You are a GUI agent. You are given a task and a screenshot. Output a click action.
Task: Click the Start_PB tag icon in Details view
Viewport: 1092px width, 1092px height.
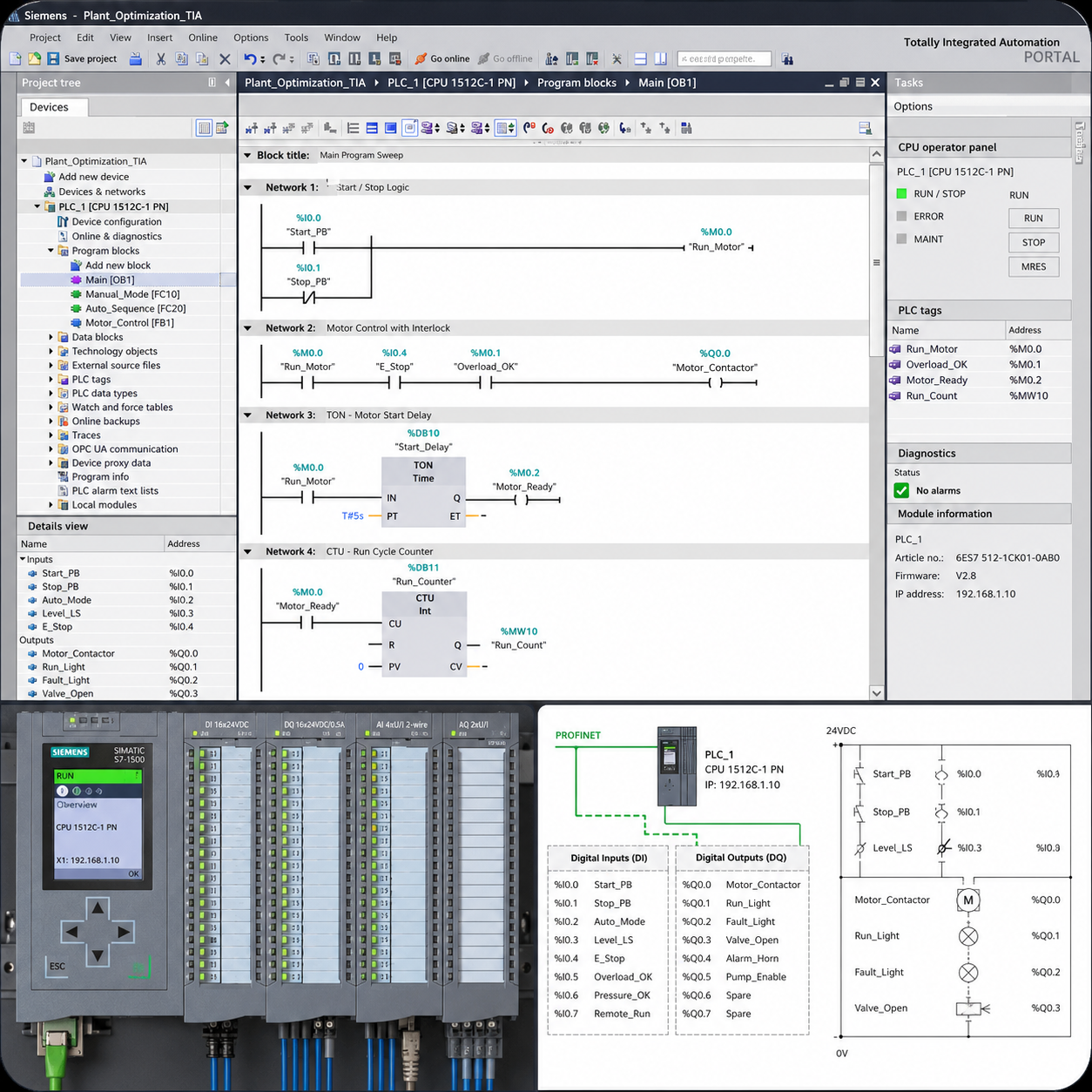tap(32, 573)
